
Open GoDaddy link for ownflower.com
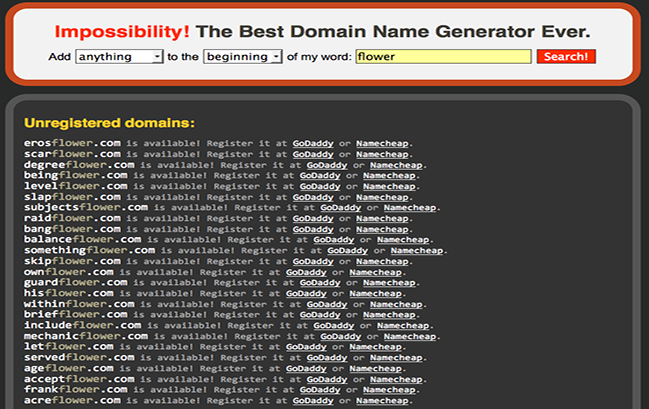(x=306, y=272)
